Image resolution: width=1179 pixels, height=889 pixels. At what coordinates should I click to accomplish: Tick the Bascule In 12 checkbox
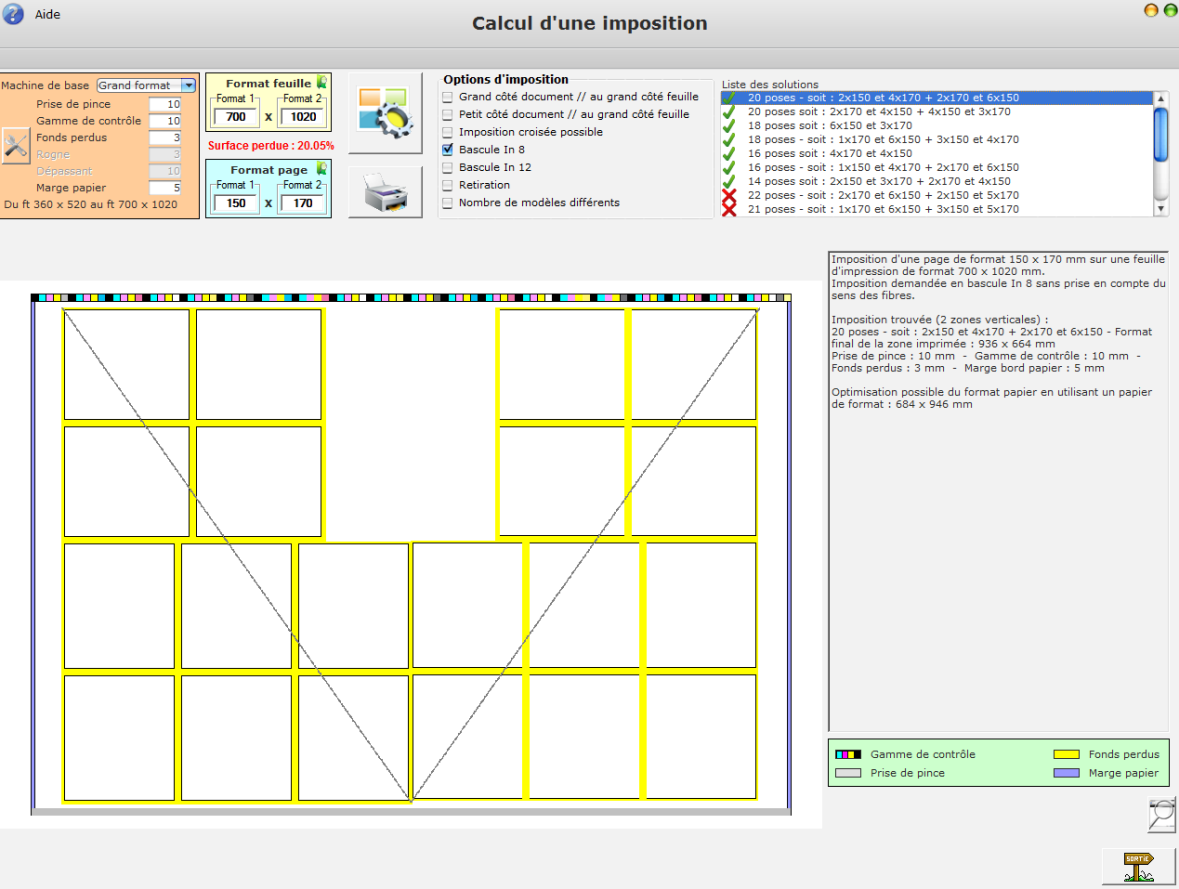coord(448,167)
